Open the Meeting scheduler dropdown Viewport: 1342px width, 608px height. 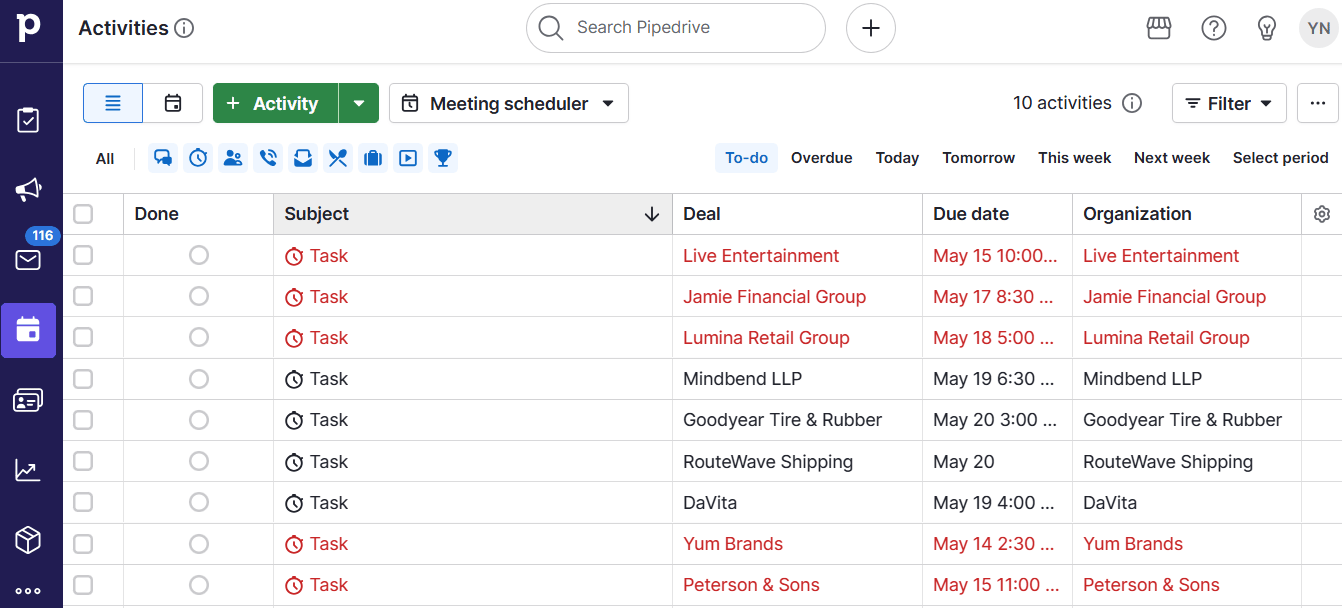click(x=509, y=103)
